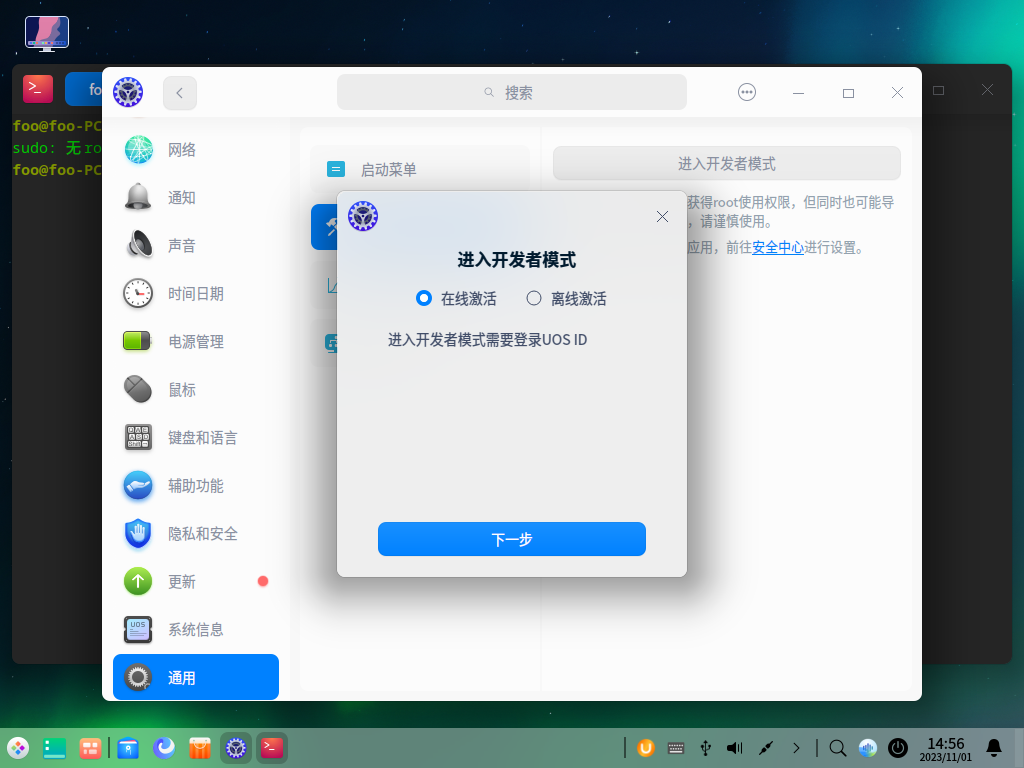Click the search field in Control Center

coord(511,92)
